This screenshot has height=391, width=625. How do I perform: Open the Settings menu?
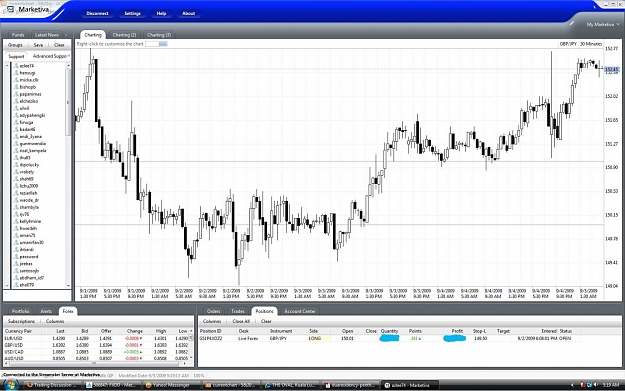[x=132, y=14]
